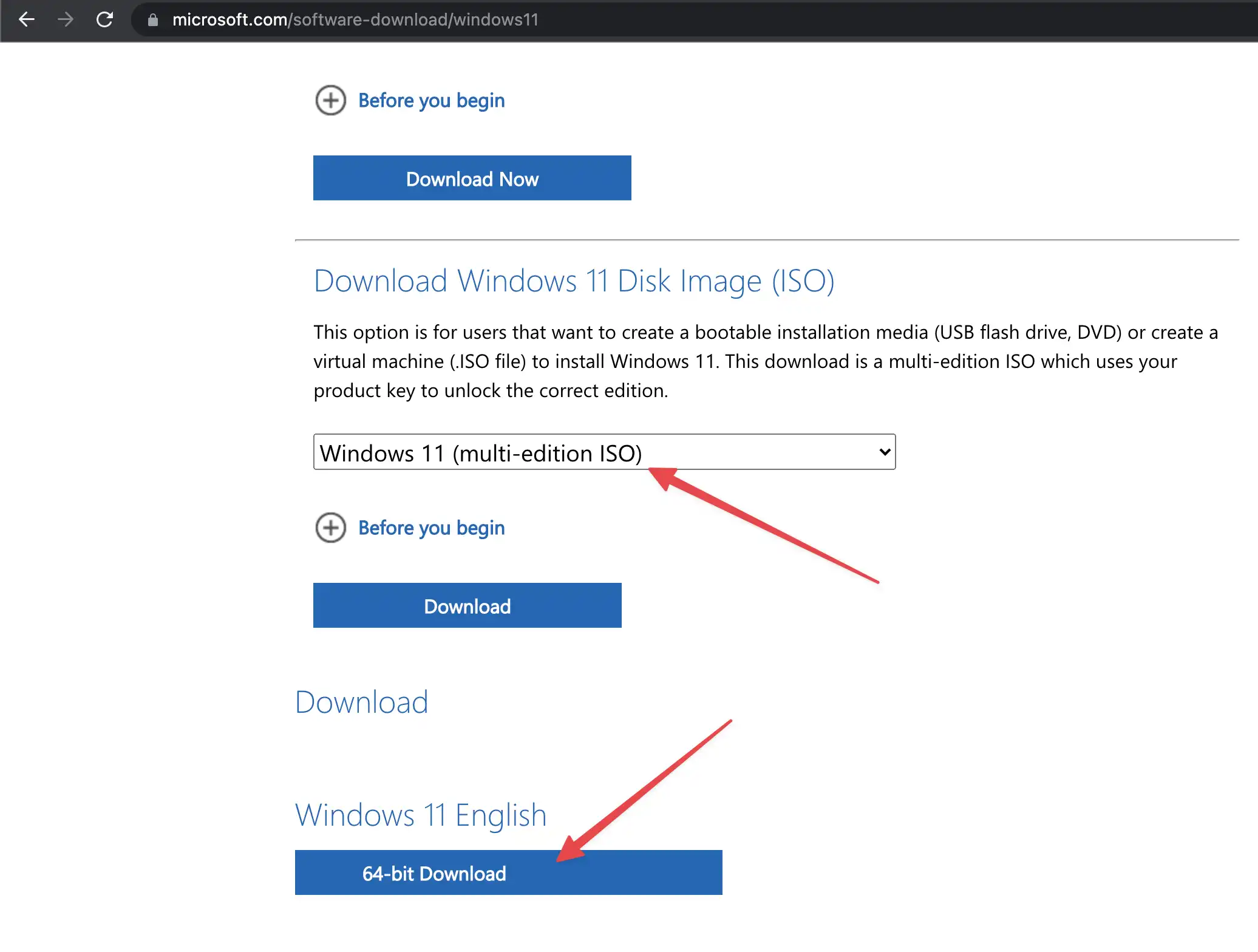This screenshot has height=952, width=1258.
Task: Expand the plus icon below the ISO dropdown
Action: coord(331,528)
